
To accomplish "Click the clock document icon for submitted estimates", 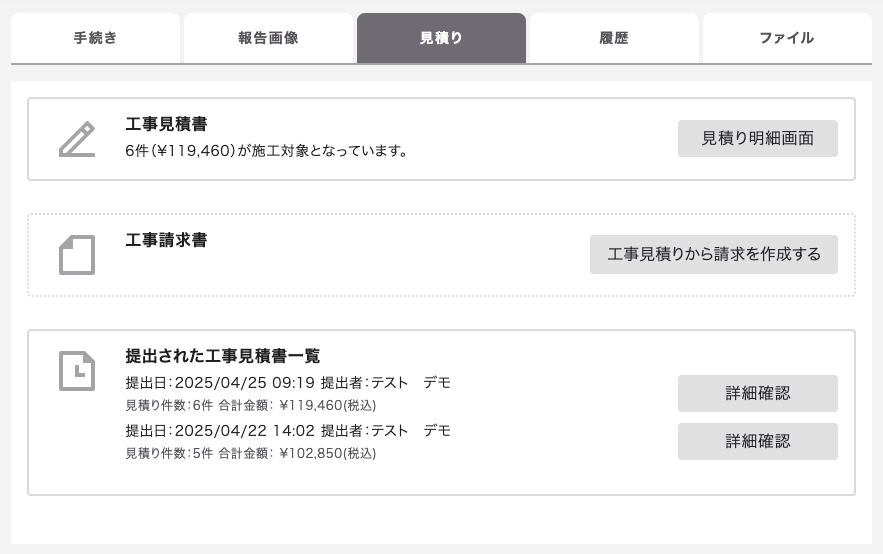I will tap(77, 371).
